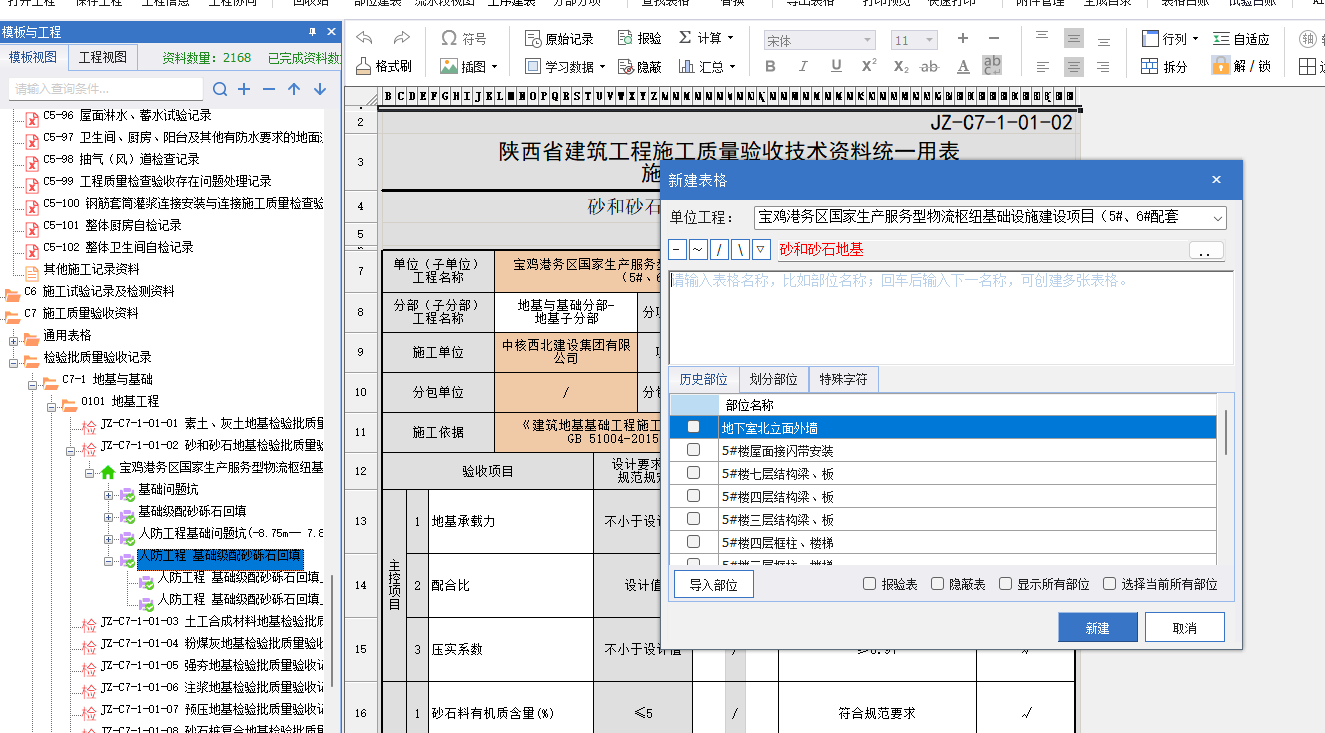This screenshot has height=733, width=1325.
Task: Select the 特殊字符 tab in dialog
Action: [844, 380]
